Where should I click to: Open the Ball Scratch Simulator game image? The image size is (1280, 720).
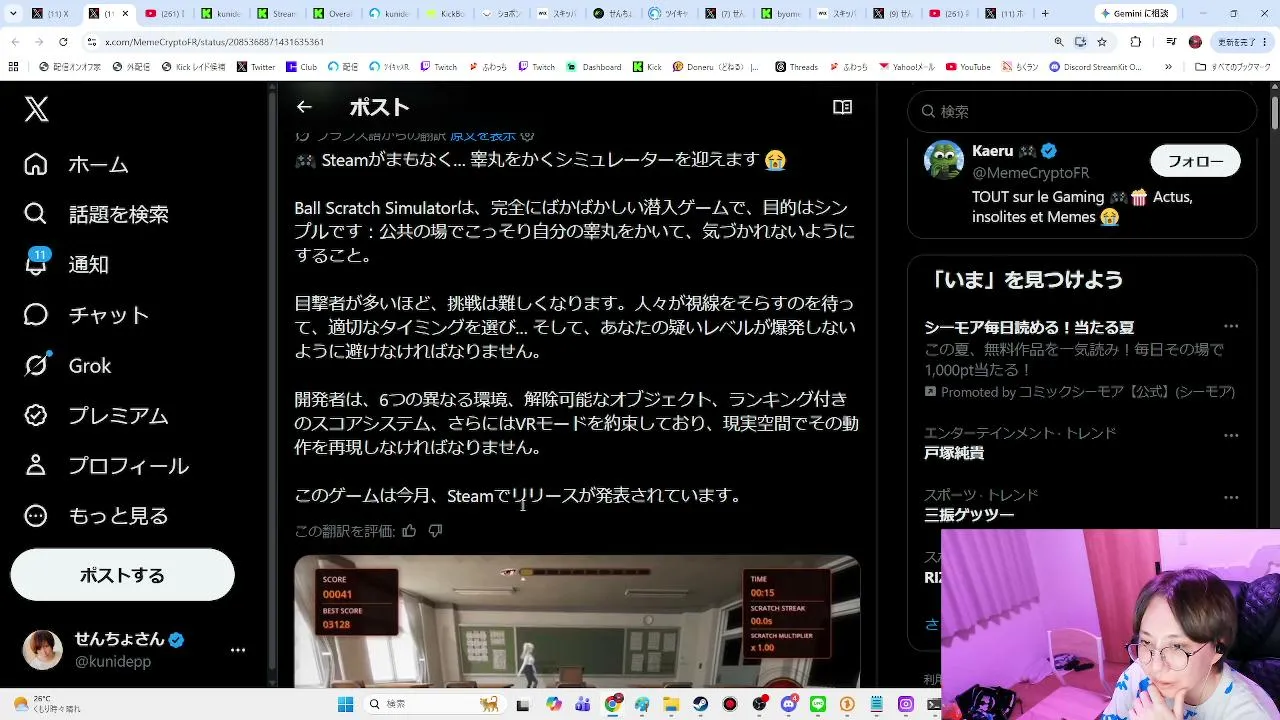coord(577,622)
